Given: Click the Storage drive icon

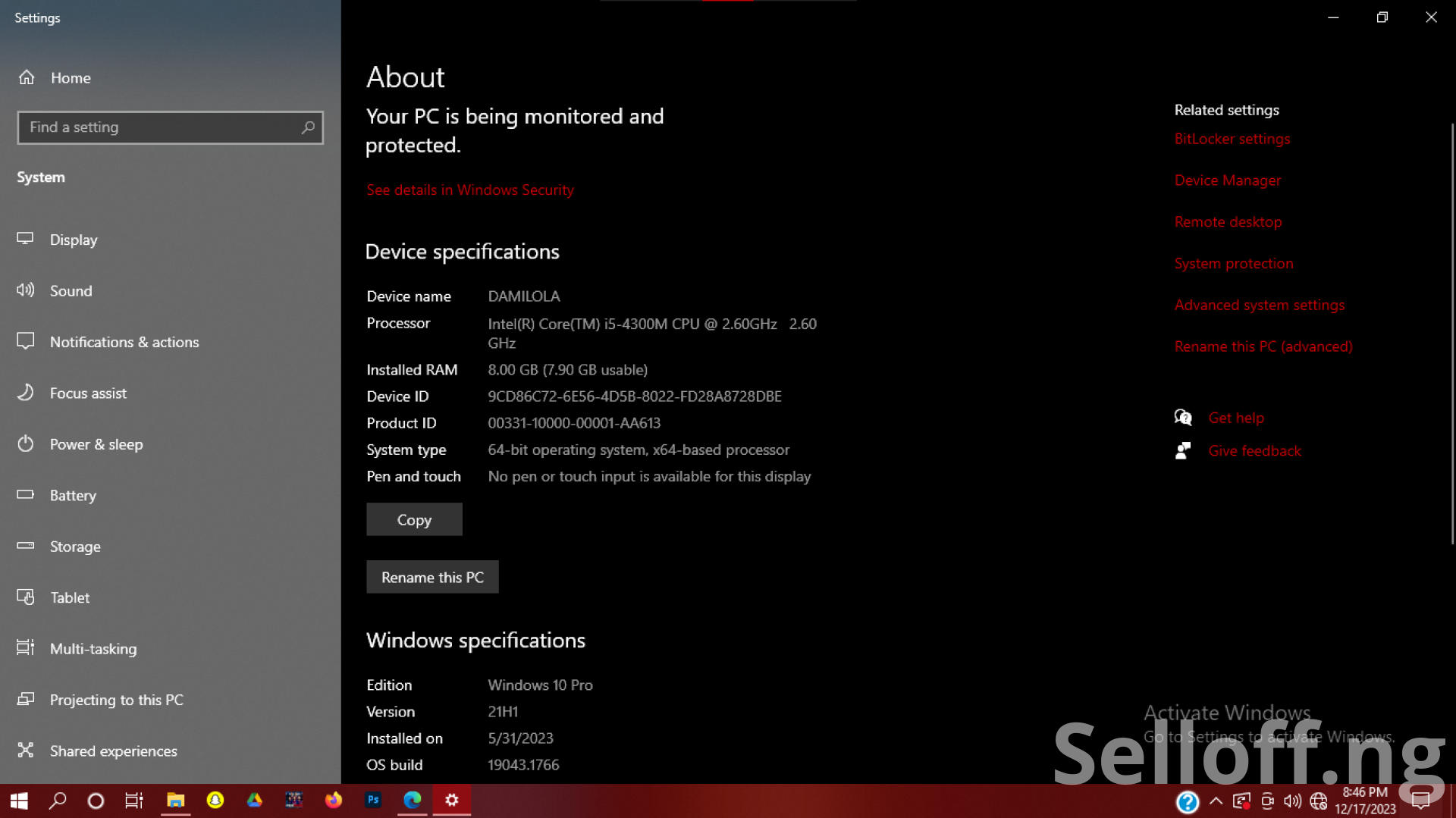Looking at the screenshot, I should point(26,546).
